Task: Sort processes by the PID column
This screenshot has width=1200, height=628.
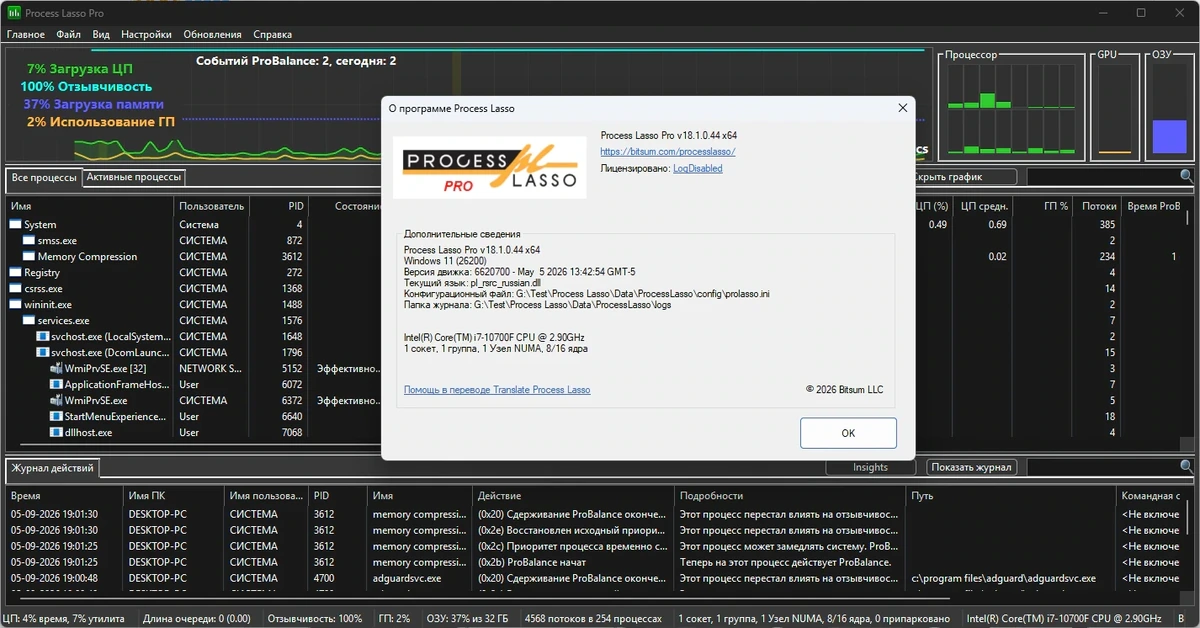Action: (x=278, y=206)
